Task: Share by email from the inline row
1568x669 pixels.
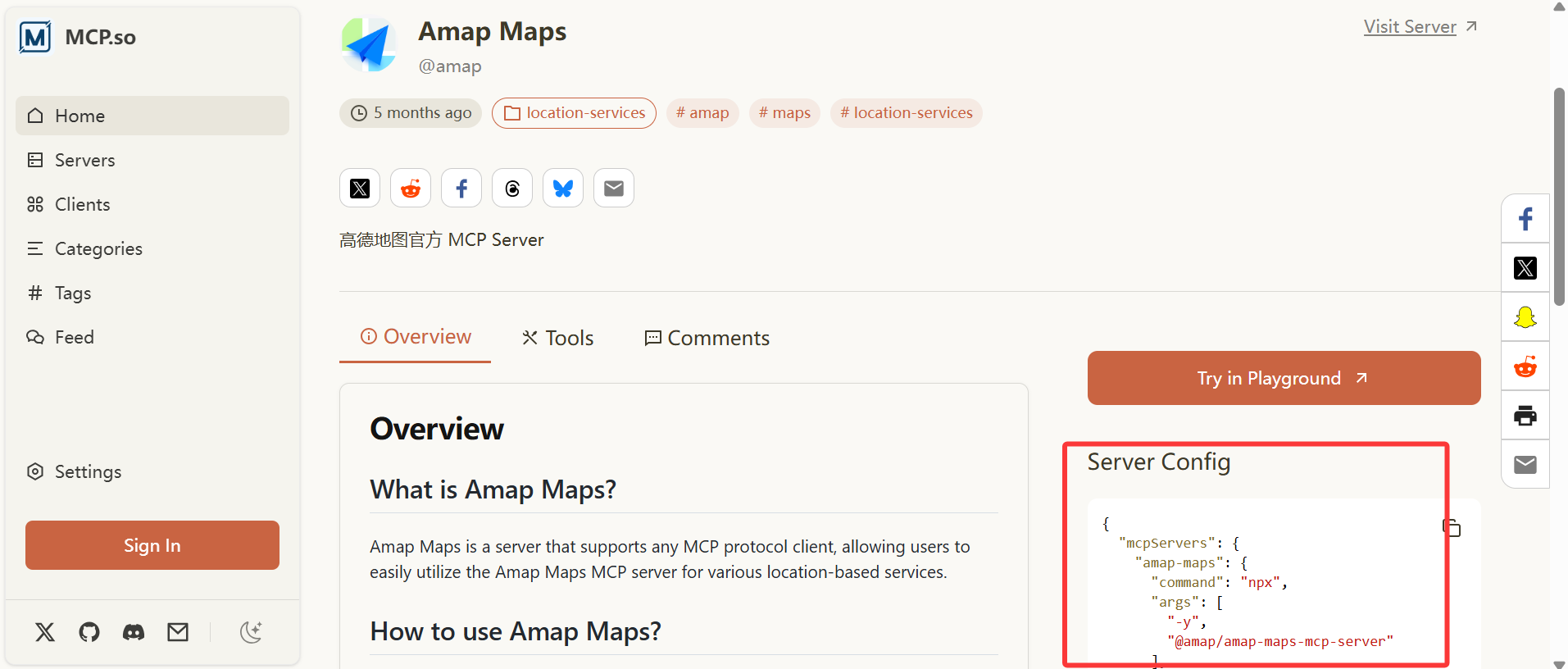Action: tap(614, 189)
